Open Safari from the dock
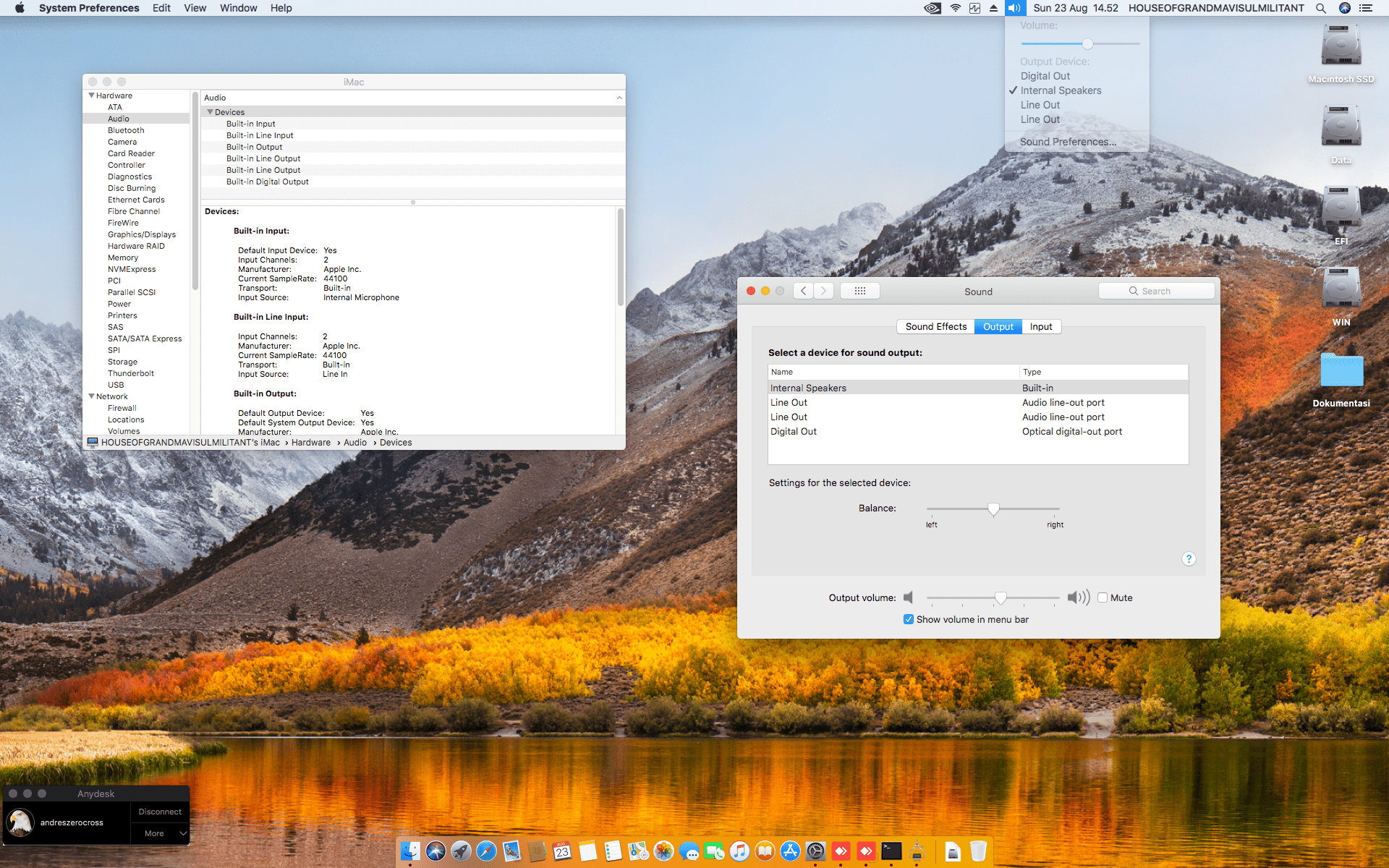 486,851
